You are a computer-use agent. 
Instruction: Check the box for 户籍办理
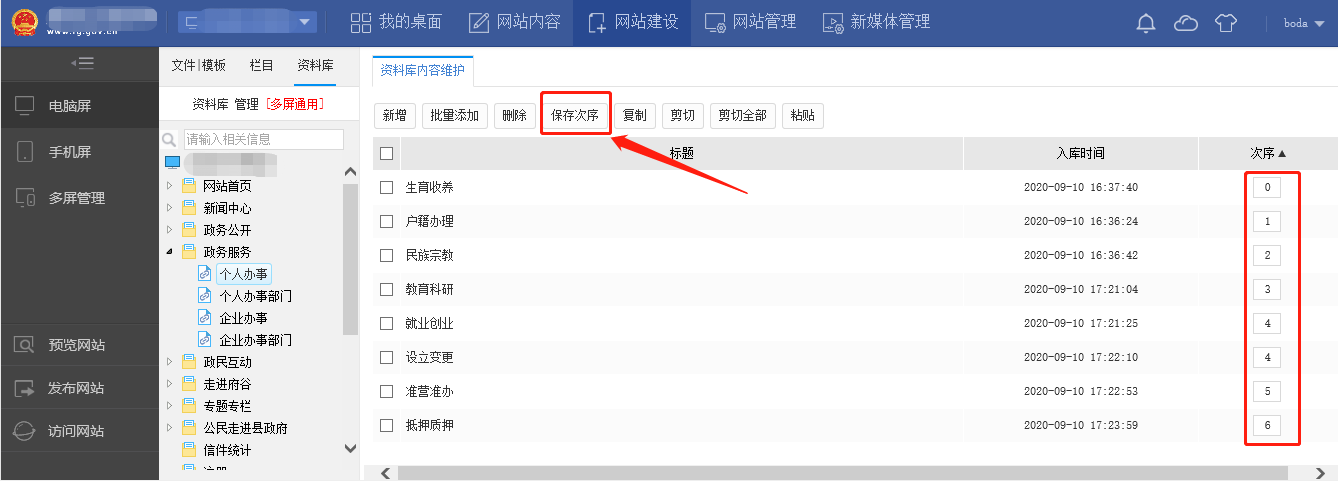[x=386, y=222]
